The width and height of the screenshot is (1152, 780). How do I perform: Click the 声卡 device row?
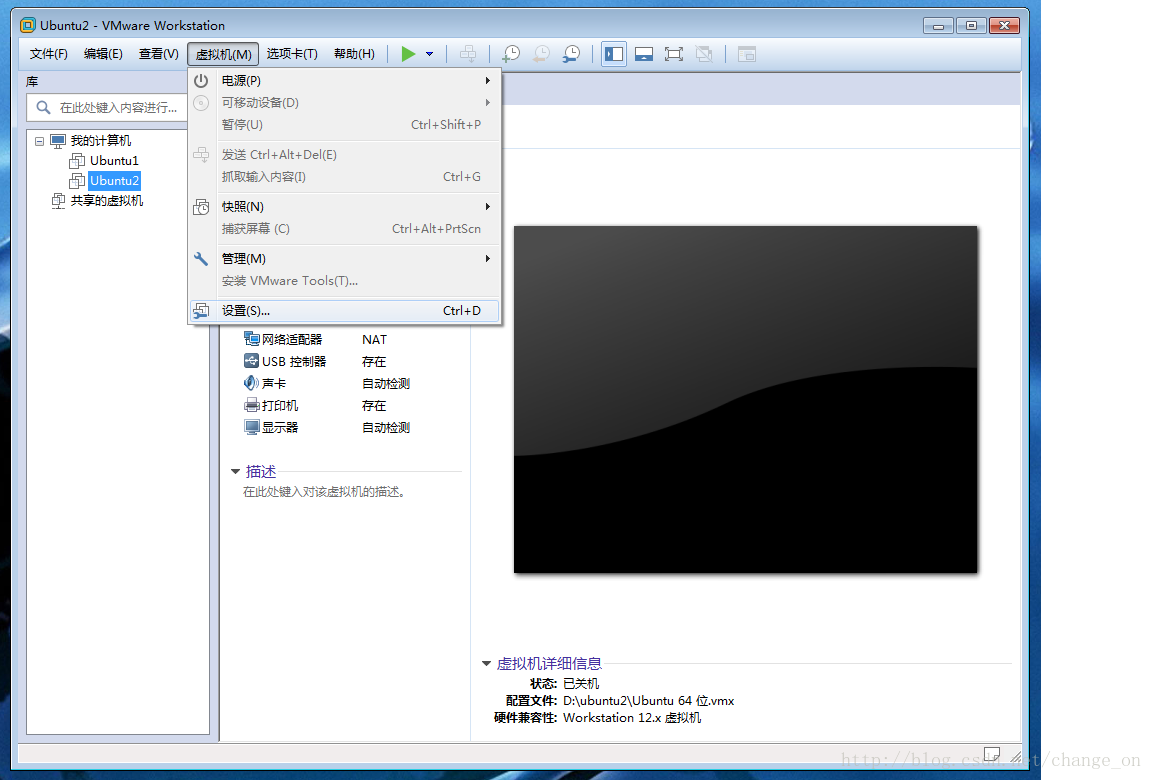[x=327, y=383]
